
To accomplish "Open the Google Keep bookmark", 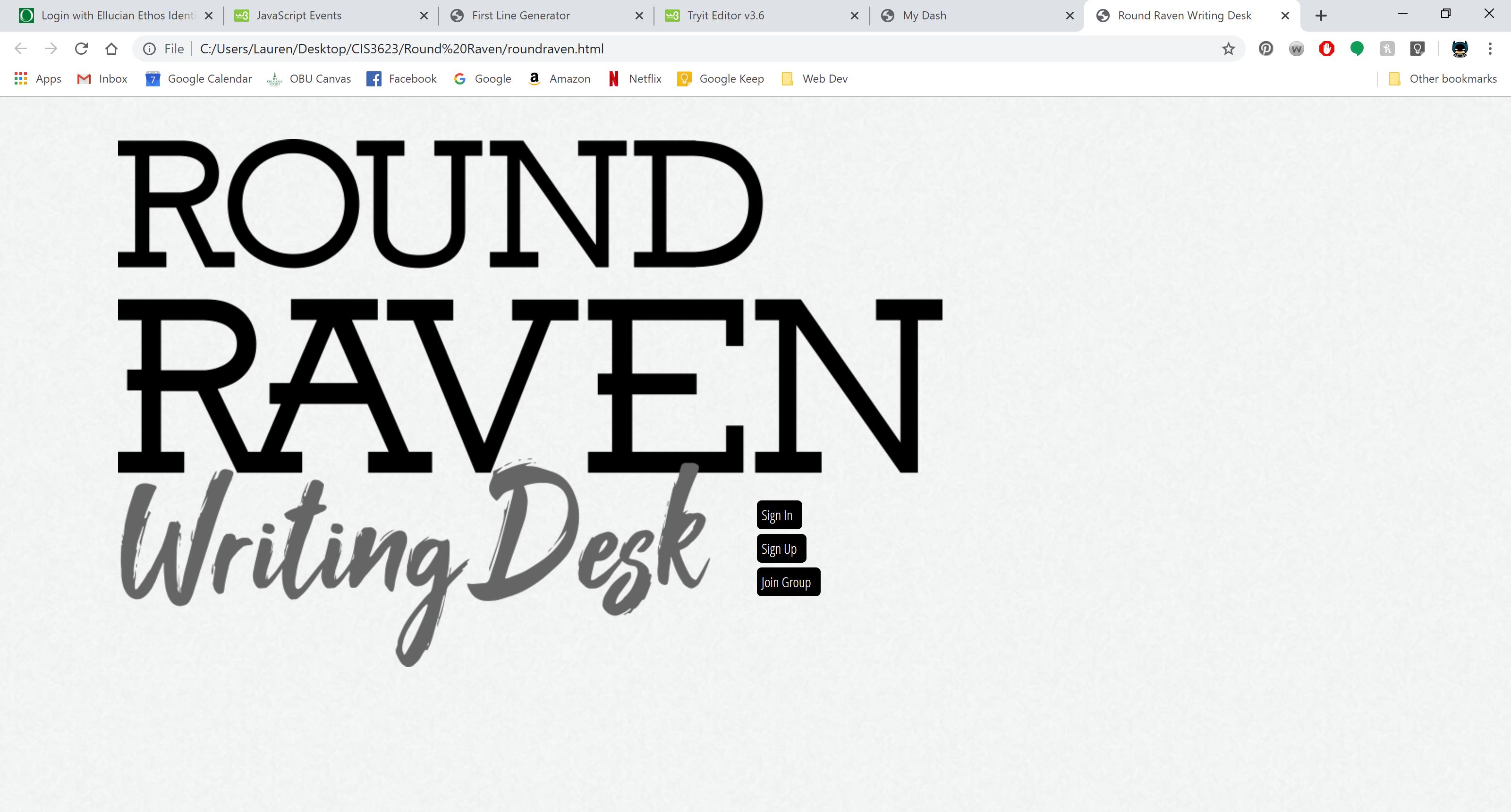I will tap(720, 78).
